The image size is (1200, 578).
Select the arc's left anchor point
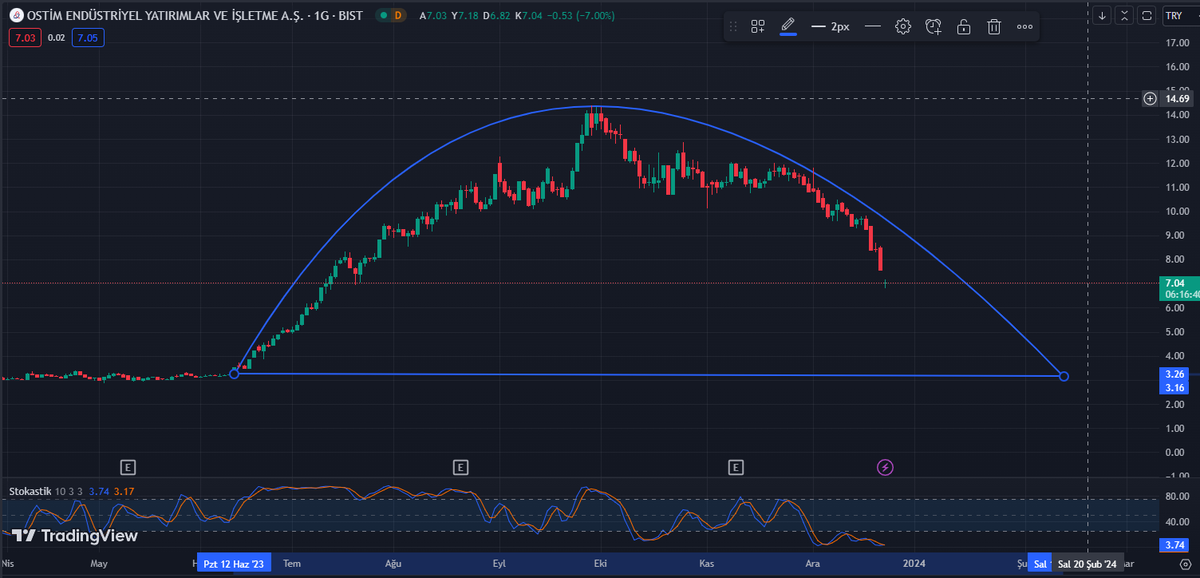click(234, 373)
